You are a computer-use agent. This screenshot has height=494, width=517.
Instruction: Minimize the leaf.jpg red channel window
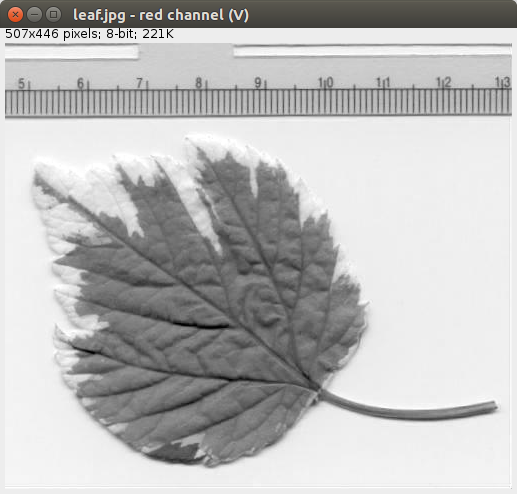tap(34, 14)
